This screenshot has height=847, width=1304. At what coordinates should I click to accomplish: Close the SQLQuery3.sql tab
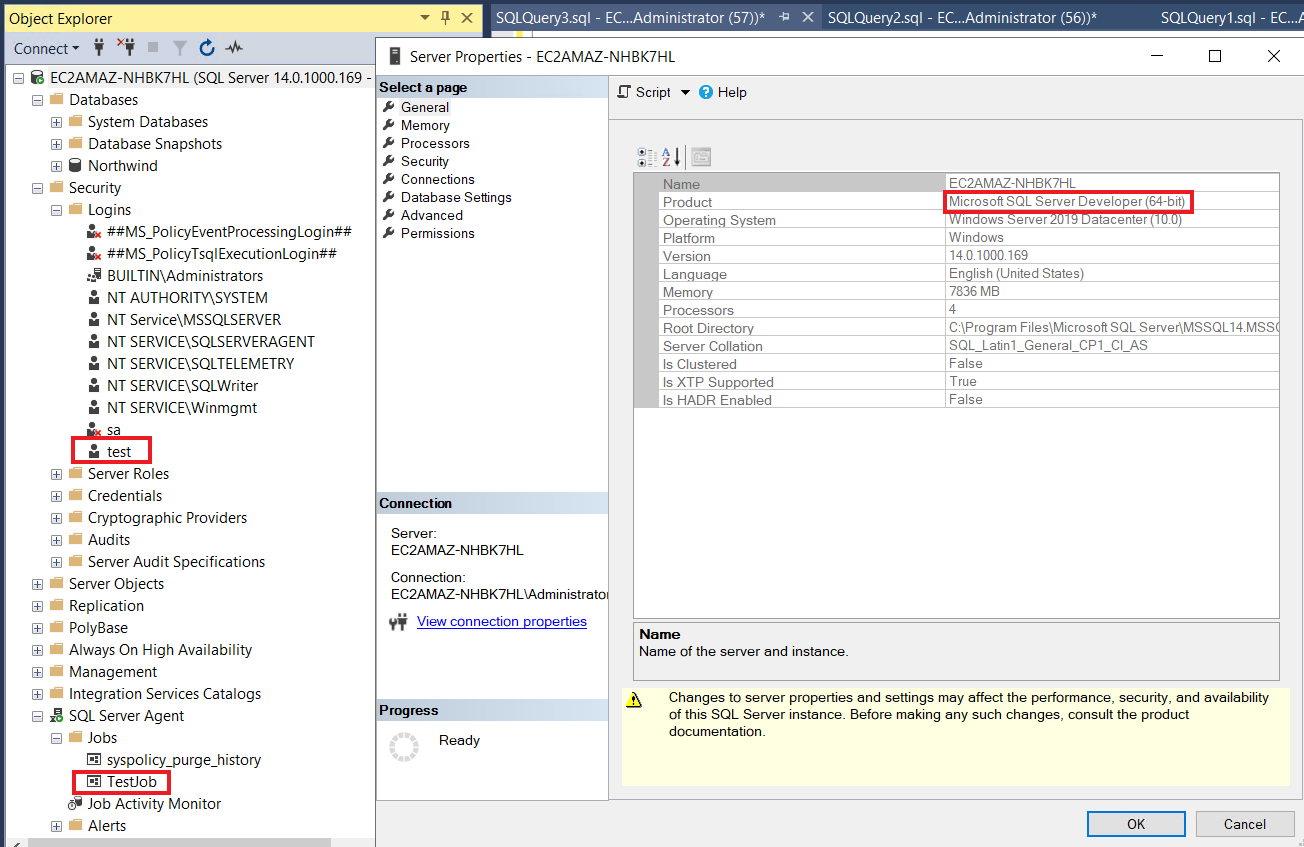click(806, 18)
